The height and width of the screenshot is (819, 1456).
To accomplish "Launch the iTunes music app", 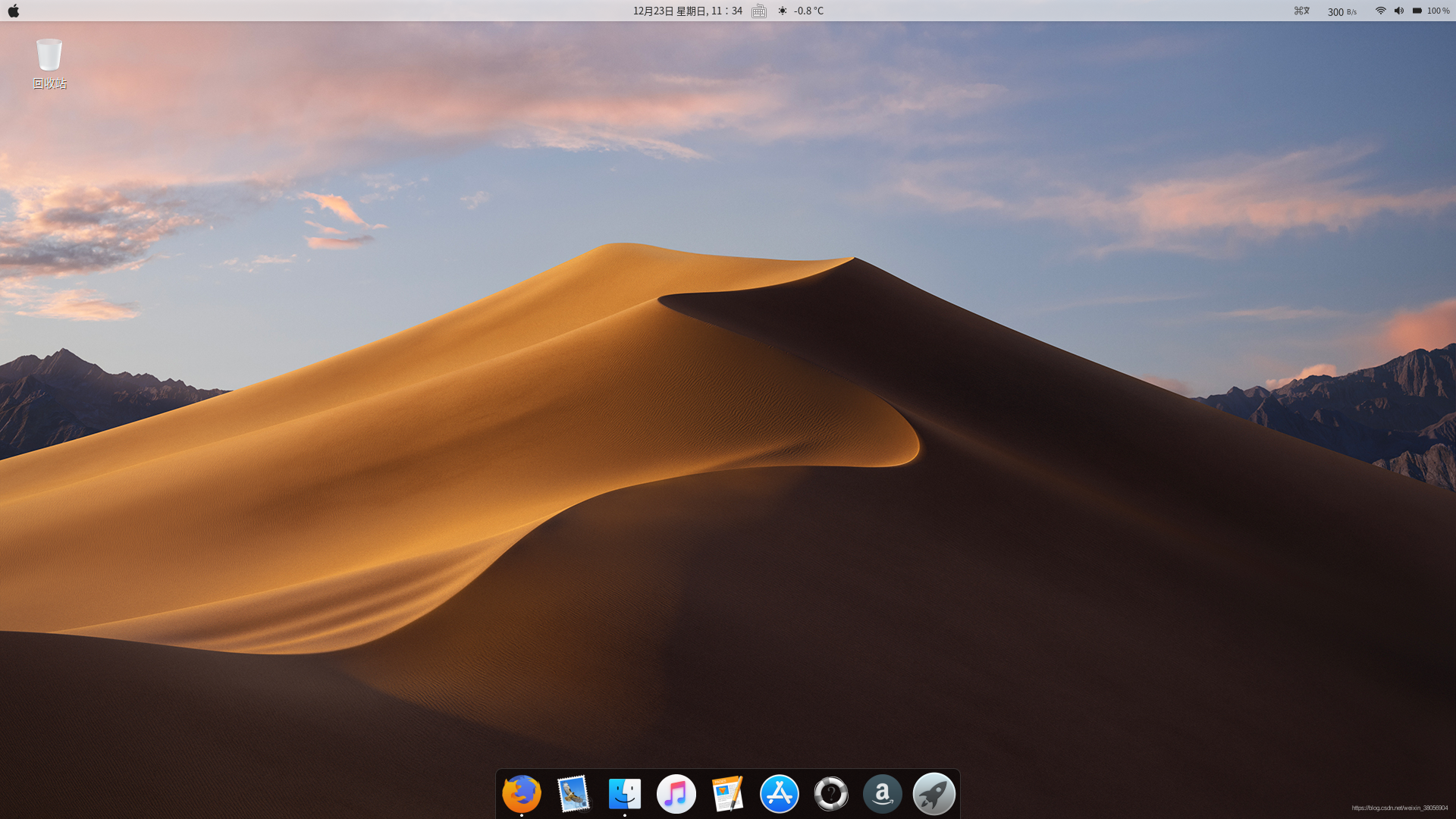I will (x=676, y=794).
